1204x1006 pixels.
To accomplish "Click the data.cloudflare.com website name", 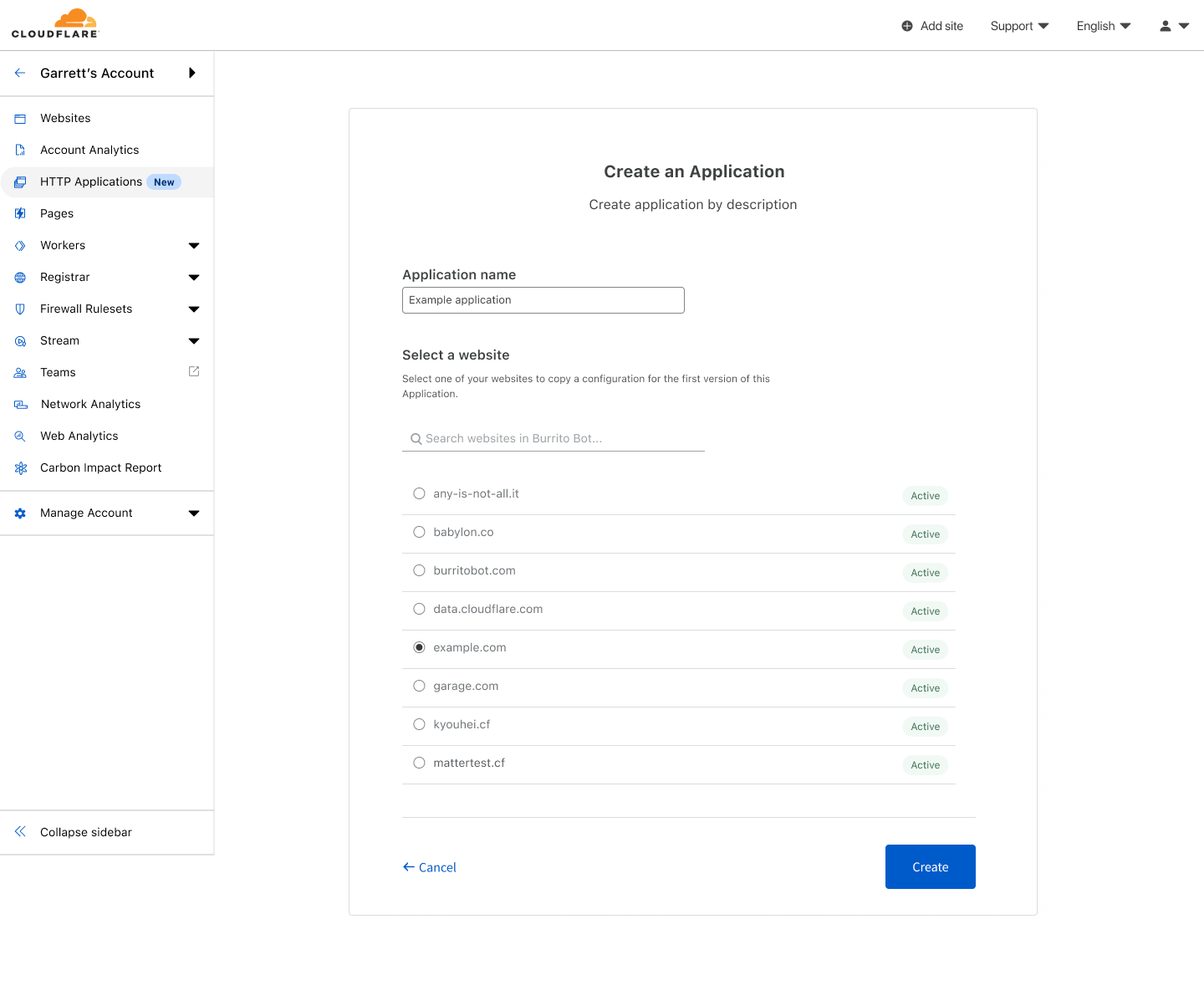I will point(488,609).
